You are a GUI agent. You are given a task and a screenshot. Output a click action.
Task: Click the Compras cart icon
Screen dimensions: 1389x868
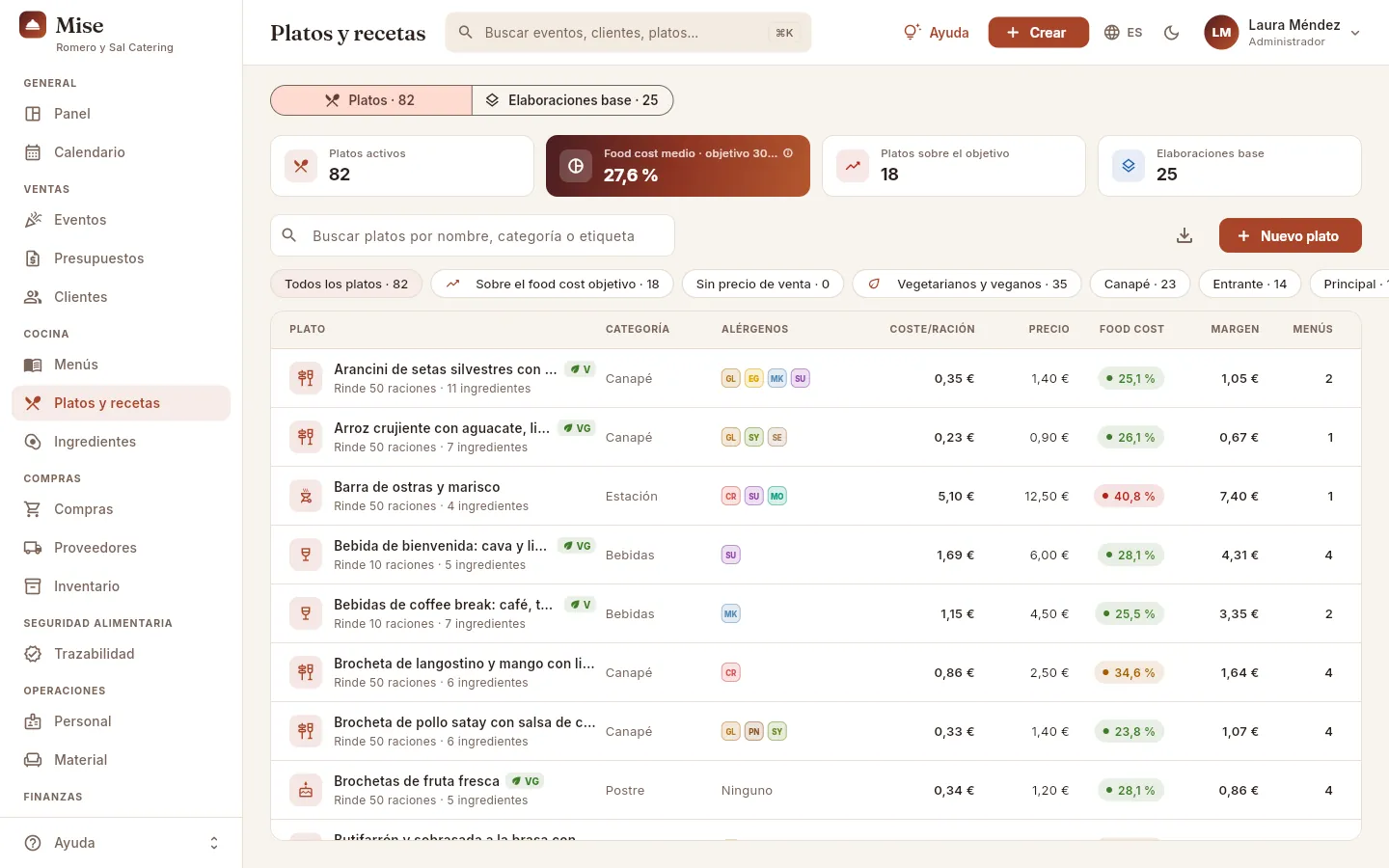coord(33,509)
